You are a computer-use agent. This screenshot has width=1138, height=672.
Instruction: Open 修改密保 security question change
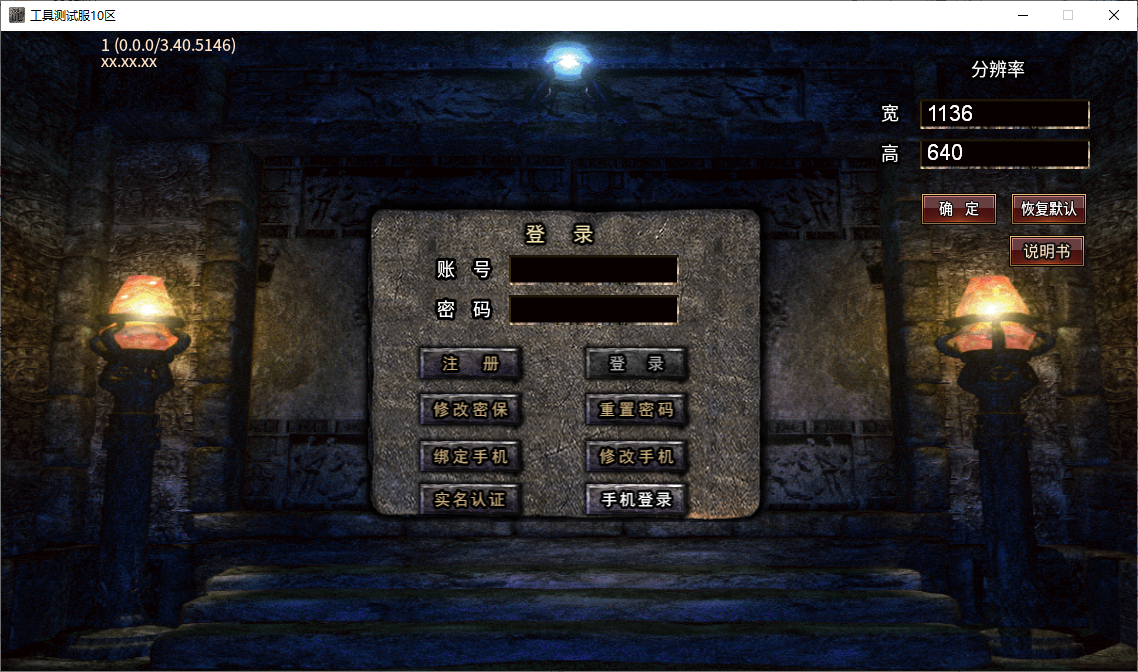[470, 409]
